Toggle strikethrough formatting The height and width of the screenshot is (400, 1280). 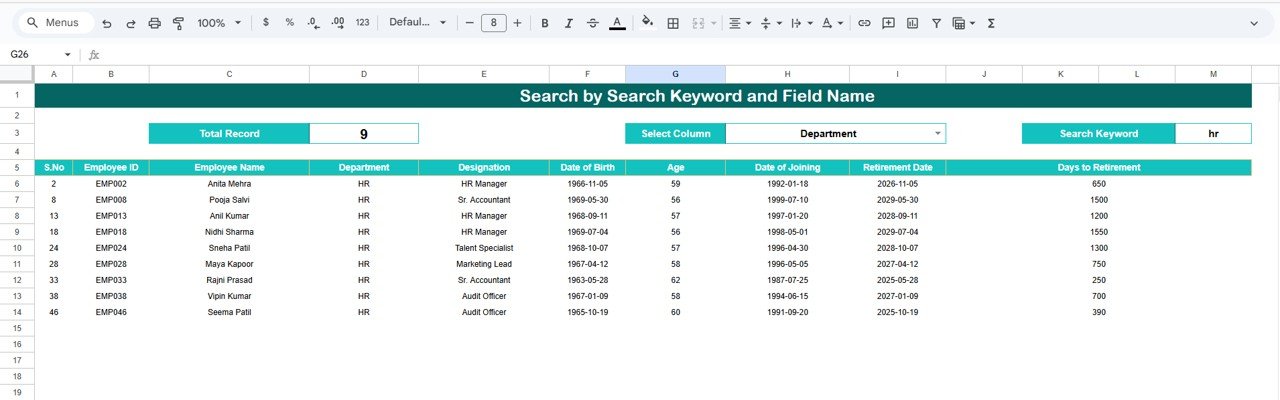point(593,23)
